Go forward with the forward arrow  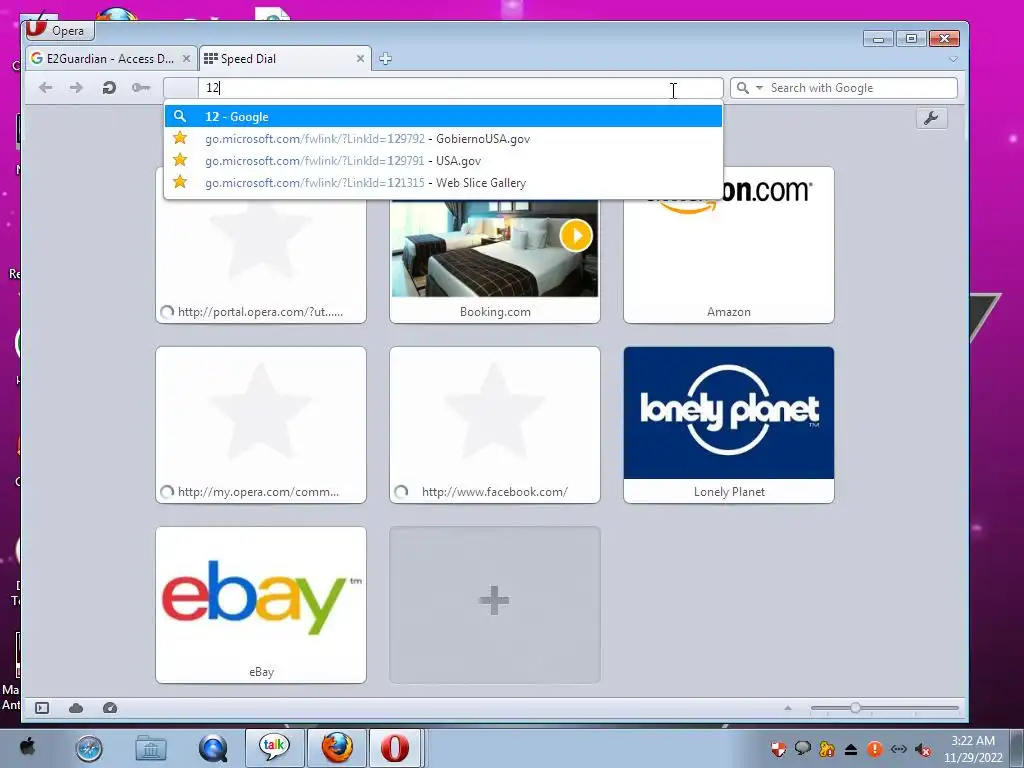click(x=76, y=88)
